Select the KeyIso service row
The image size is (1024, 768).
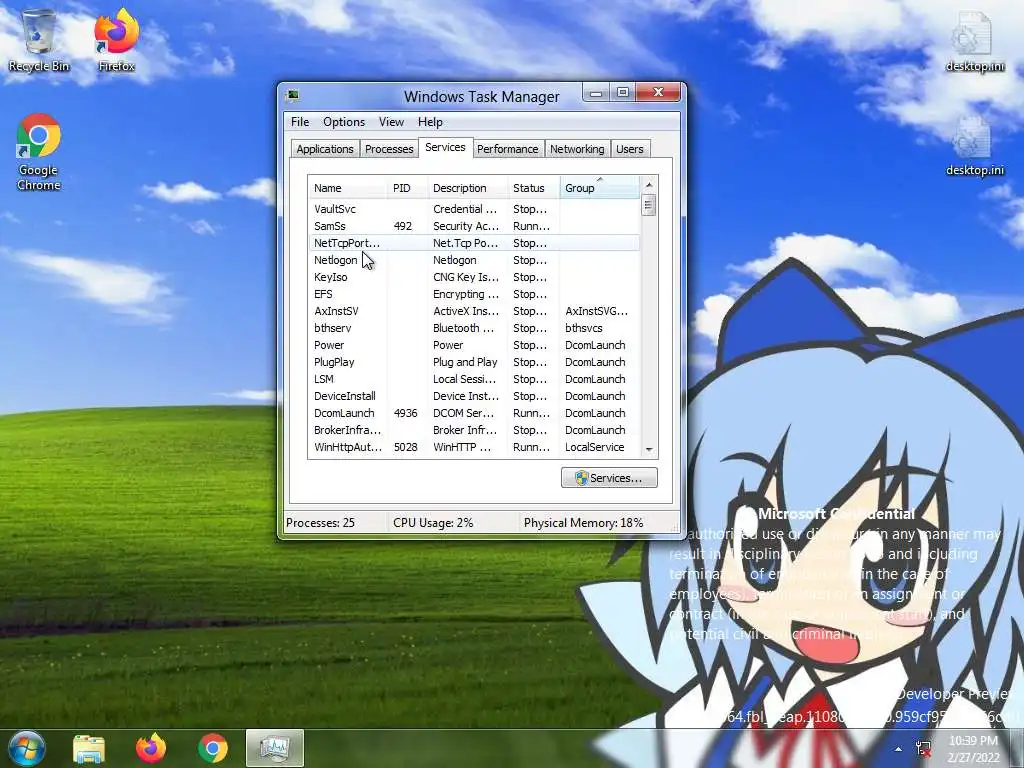[473, 277]
